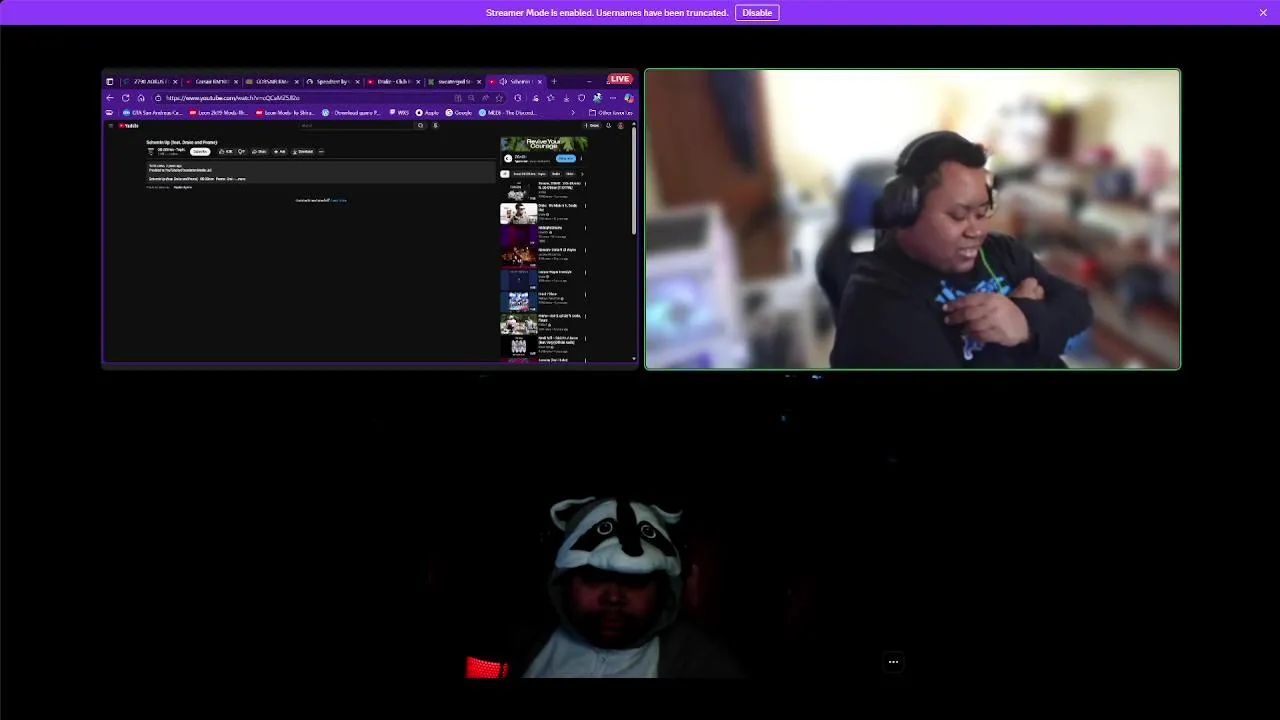
Task: Disable Streamer Mode from the banner
Action: point(757,12)
